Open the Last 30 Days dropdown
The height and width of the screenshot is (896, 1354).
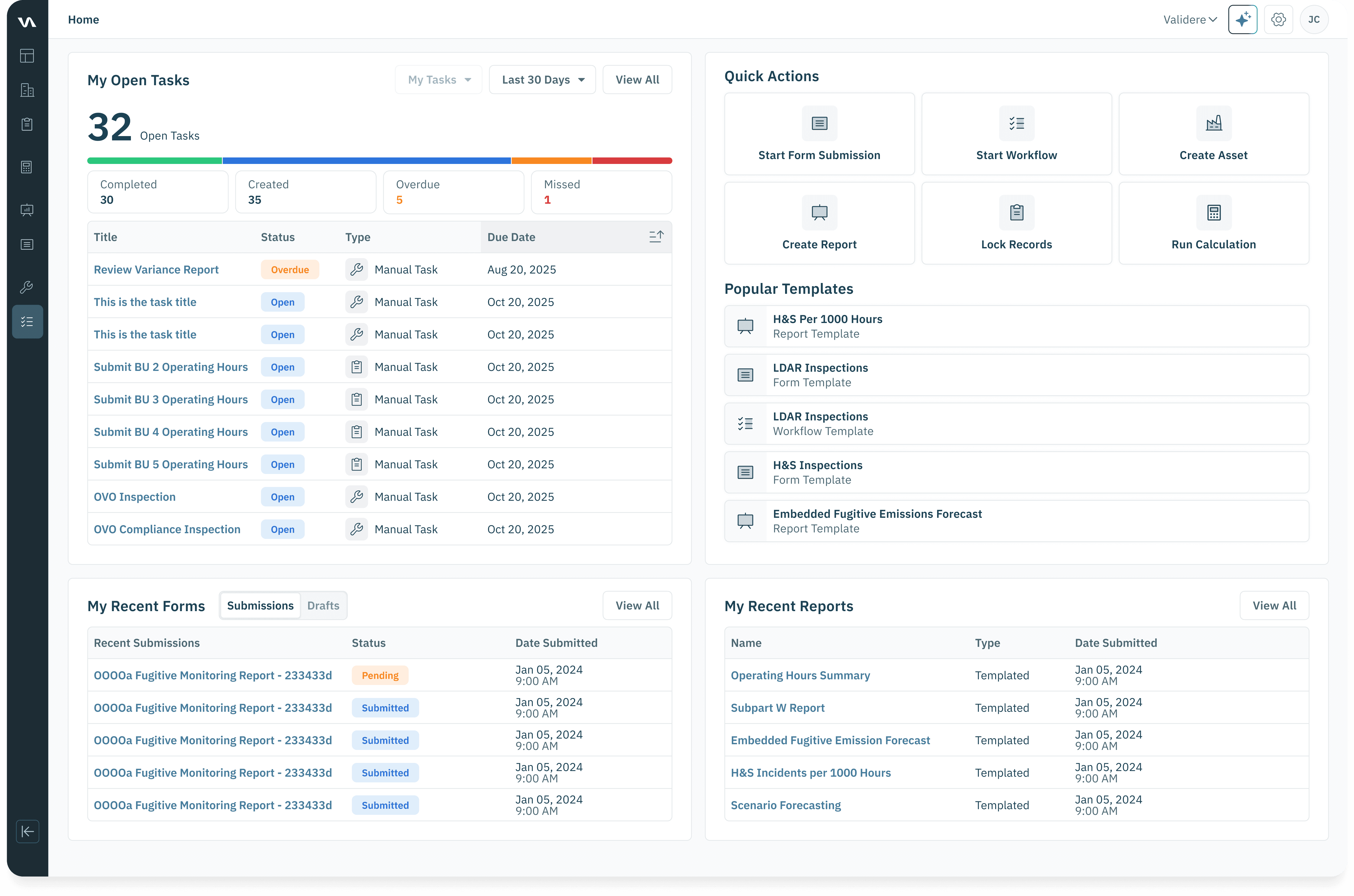[x=542, y=80]
